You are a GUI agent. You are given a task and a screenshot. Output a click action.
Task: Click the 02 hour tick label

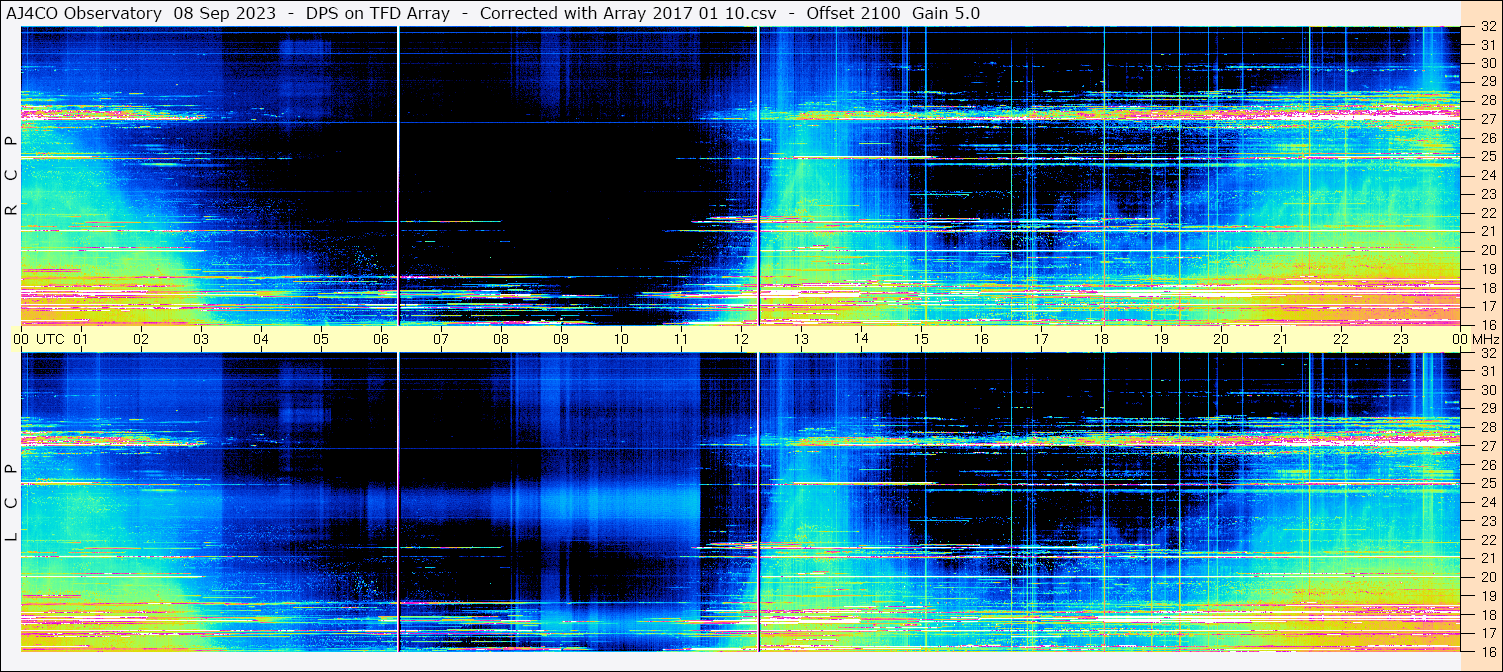coord(141,339)
